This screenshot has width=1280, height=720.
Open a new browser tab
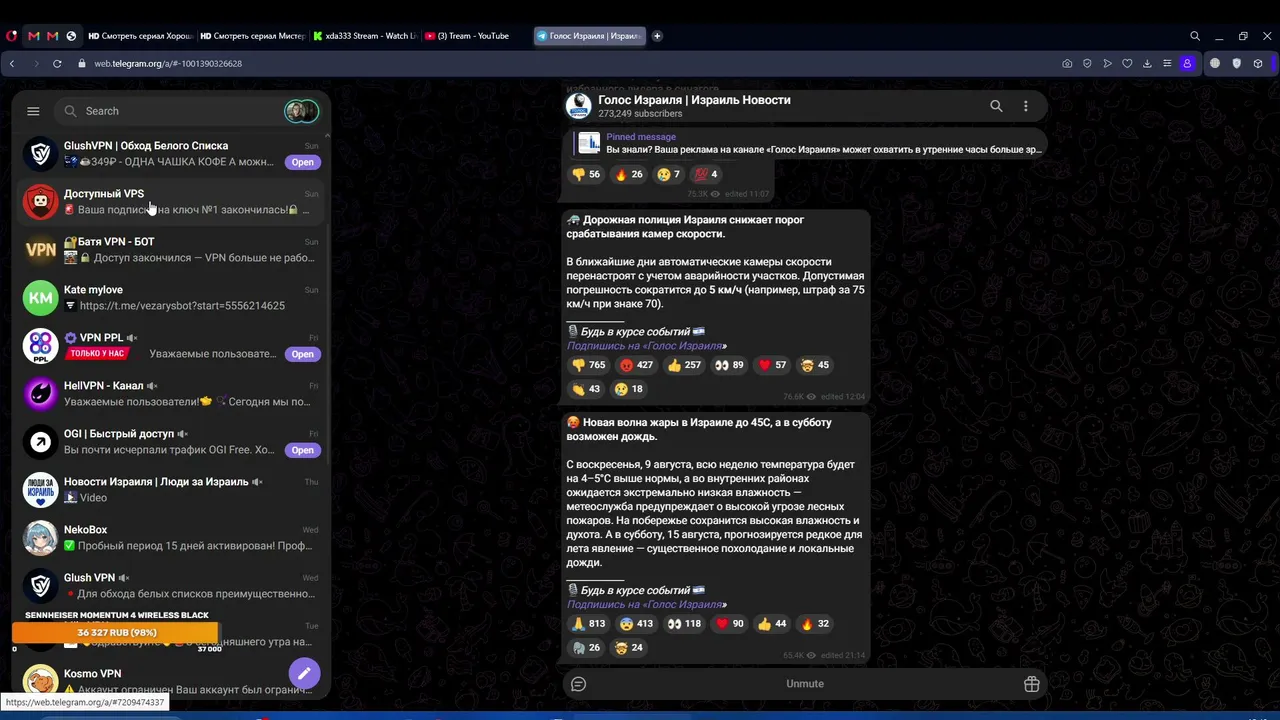657,36
